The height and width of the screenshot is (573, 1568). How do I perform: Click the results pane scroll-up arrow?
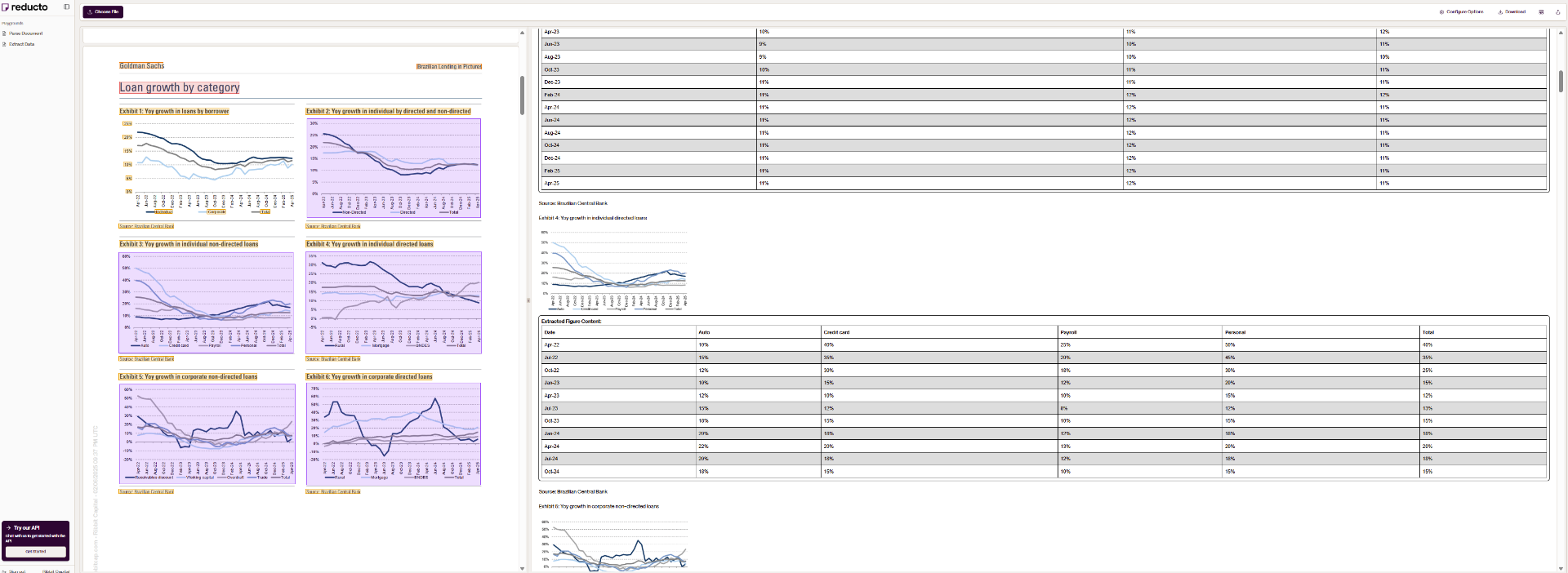1561,33
